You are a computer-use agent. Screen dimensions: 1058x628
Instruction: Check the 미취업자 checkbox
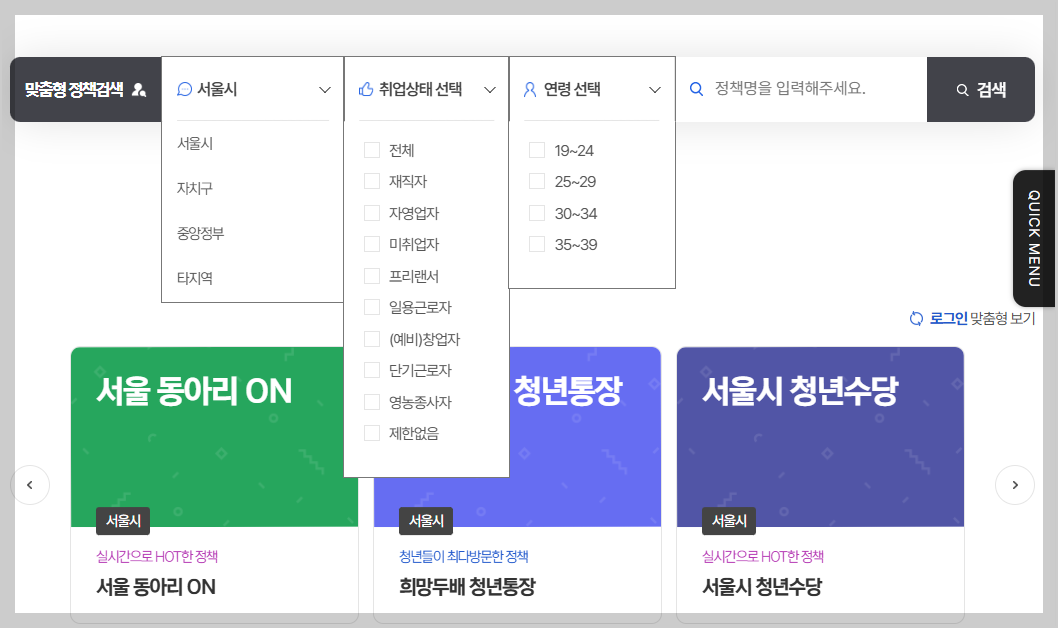(x=372, y=244)
